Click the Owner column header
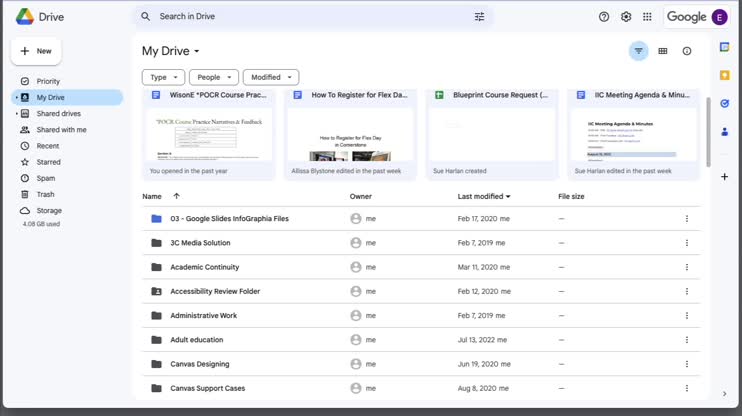742x416 pixels. point(361,196)
